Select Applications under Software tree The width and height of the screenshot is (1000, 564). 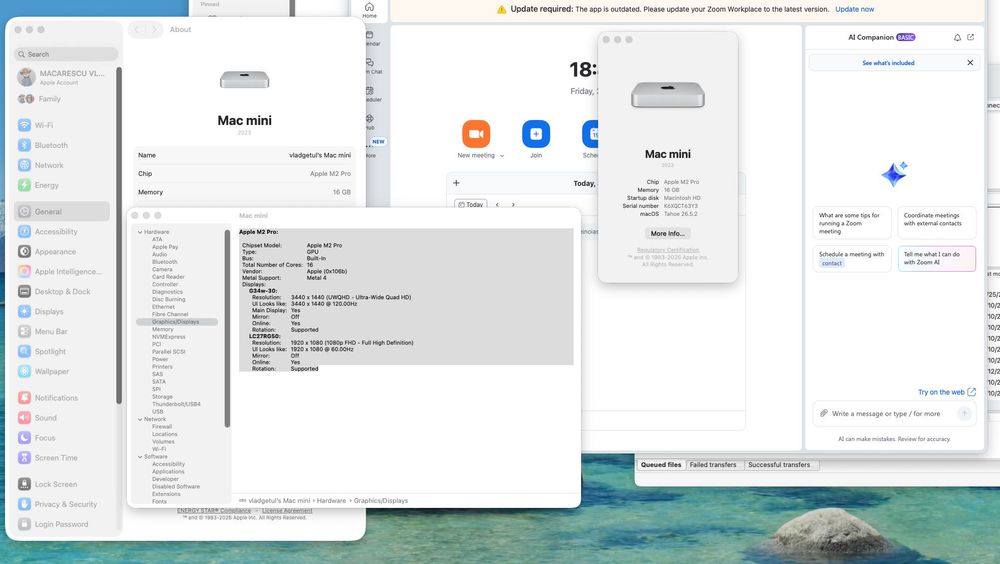[168, 471]
